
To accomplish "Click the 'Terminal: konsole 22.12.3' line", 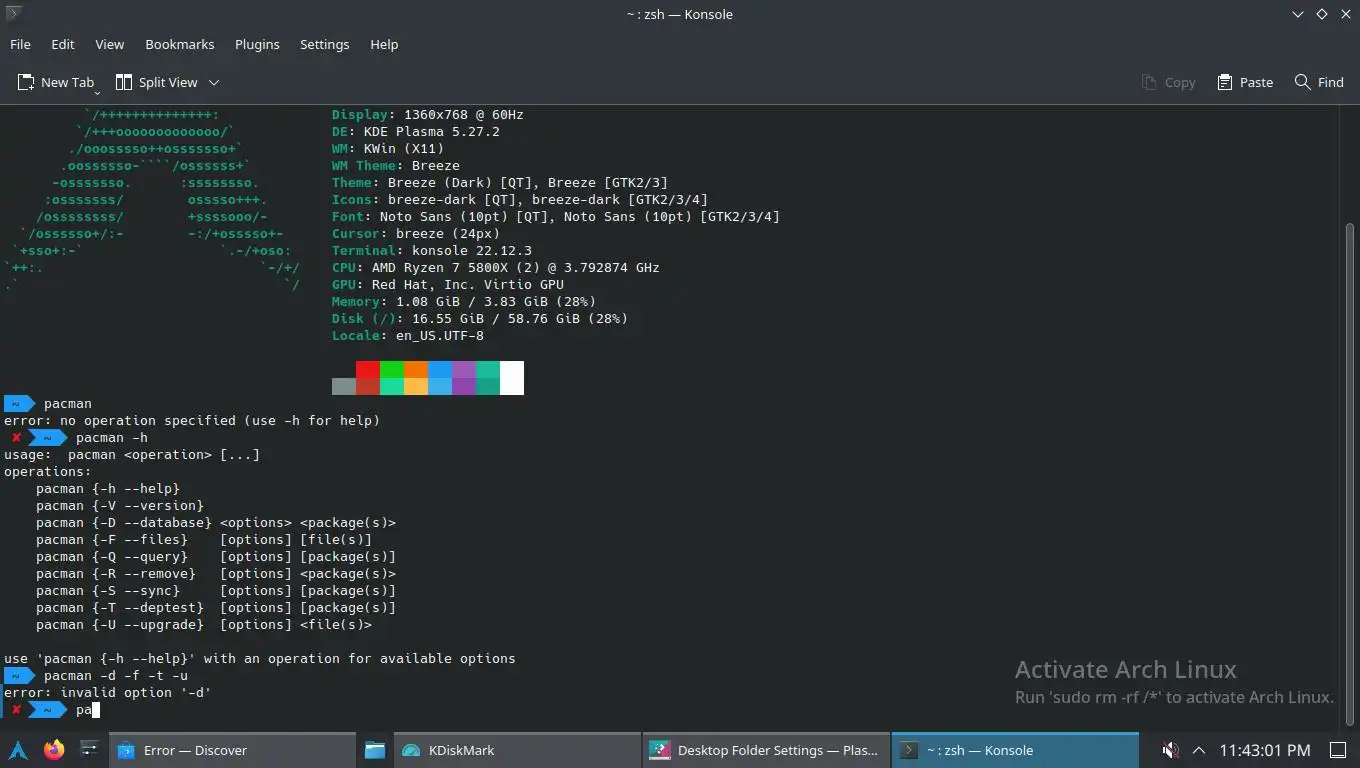I will click(432, 250).
